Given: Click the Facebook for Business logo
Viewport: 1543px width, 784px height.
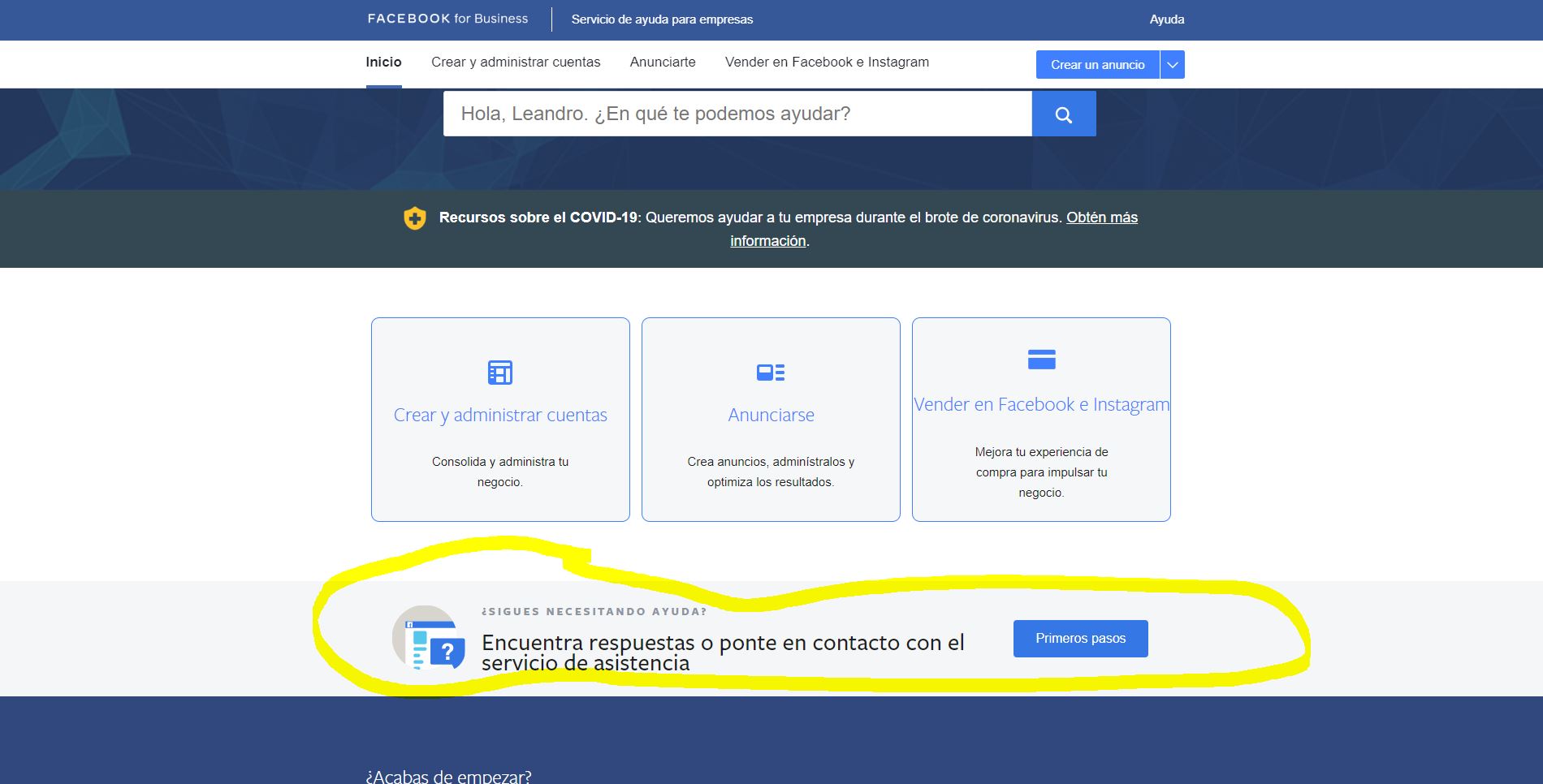Looking at the screenshot, I should click(447, 19).
